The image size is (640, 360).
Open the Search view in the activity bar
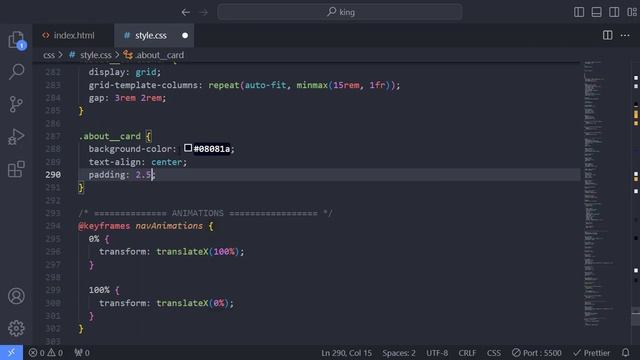(16, 71)
